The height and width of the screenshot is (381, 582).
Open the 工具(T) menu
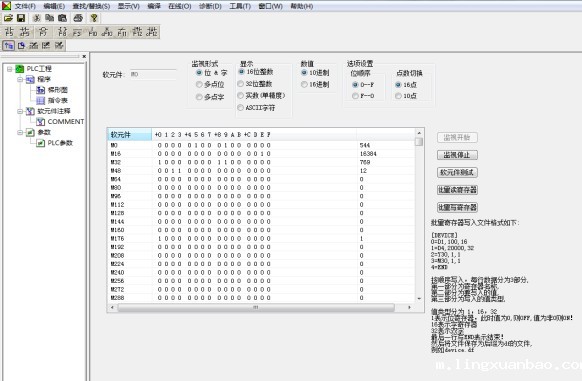tap(240, 6)
